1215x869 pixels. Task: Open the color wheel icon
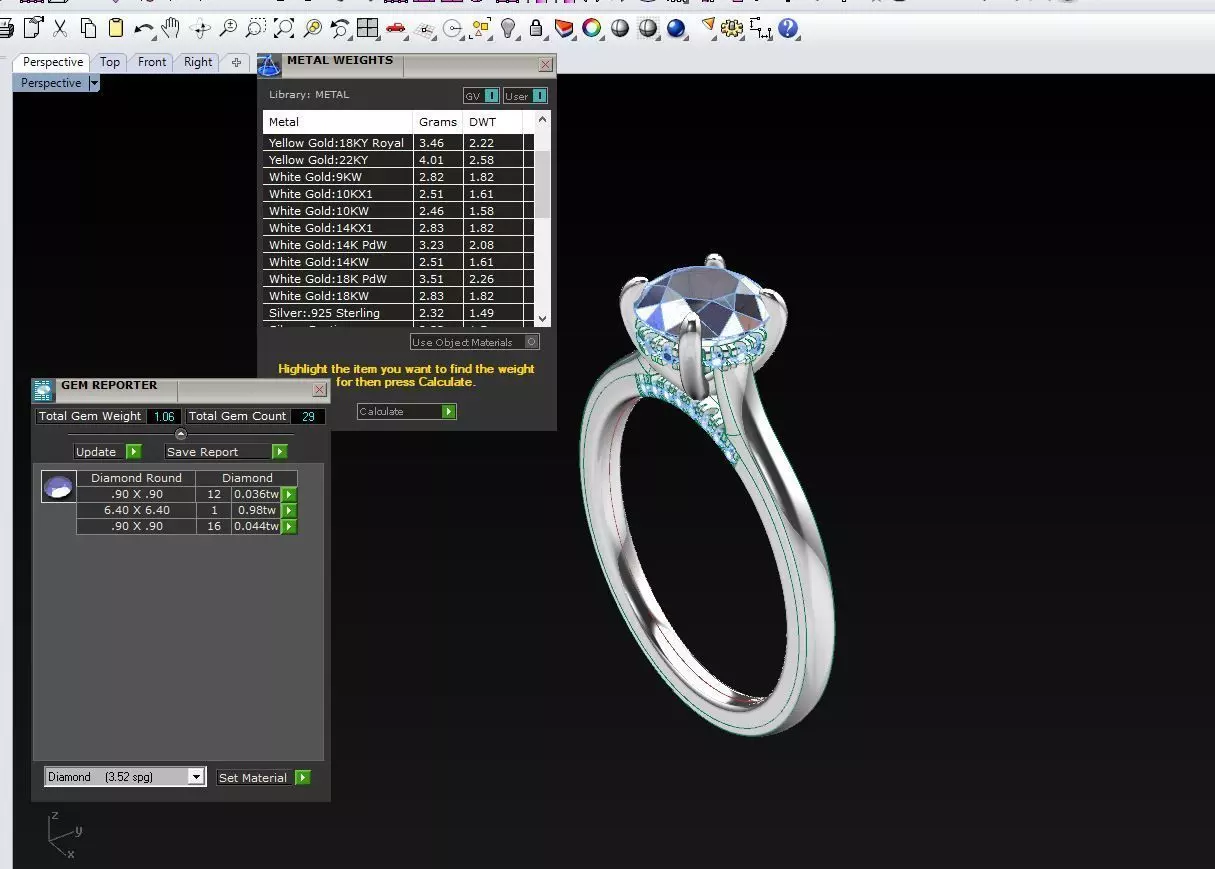click(592, 28)
